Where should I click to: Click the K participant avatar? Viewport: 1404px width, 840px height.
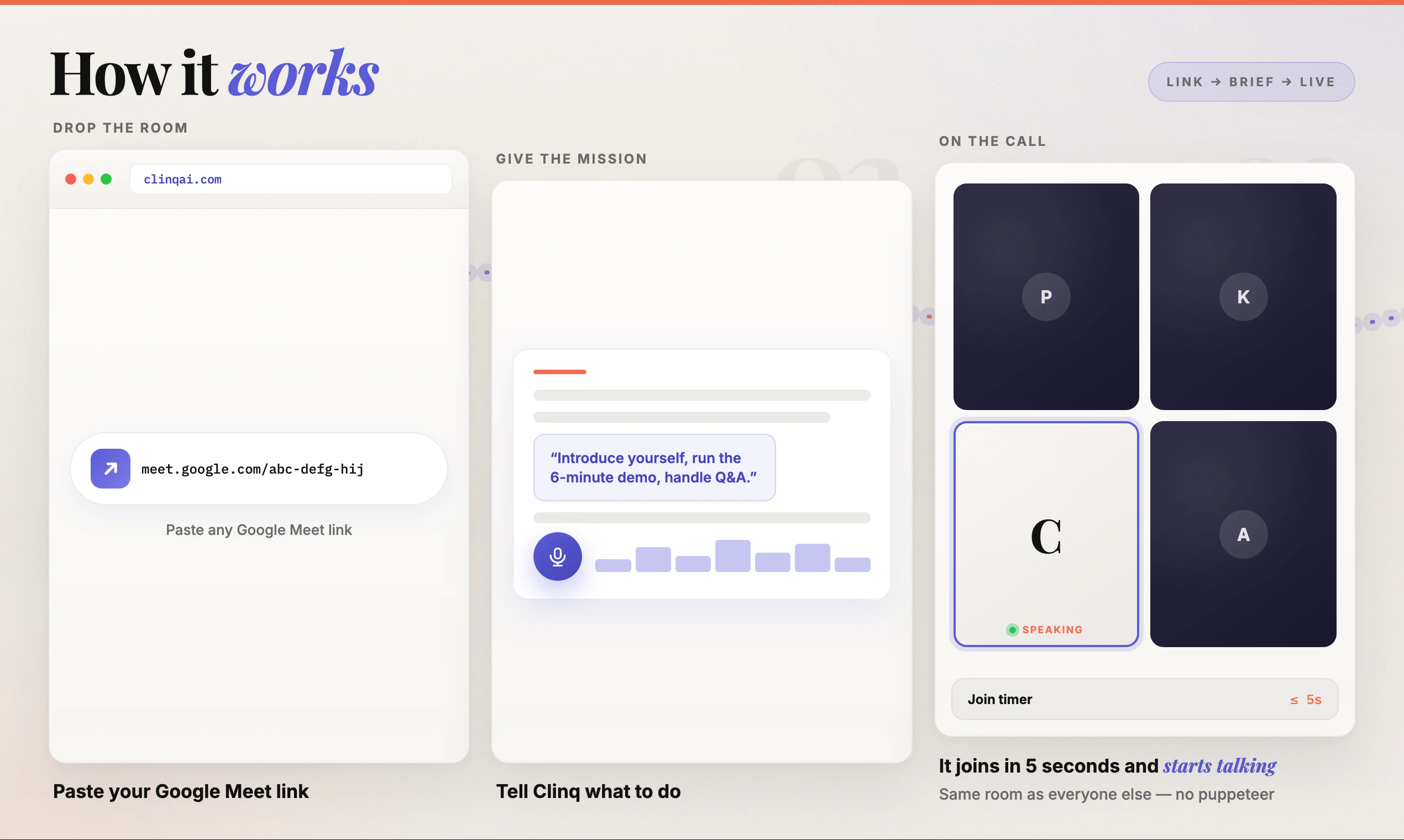tap(1243, 297)
